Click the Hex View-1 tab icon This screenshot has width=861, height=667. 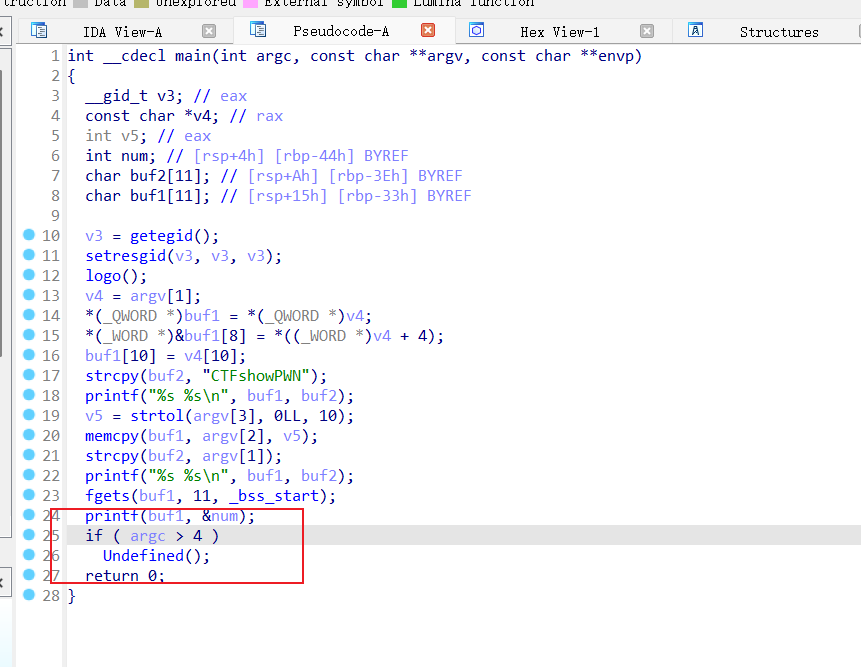pos(477,31)
